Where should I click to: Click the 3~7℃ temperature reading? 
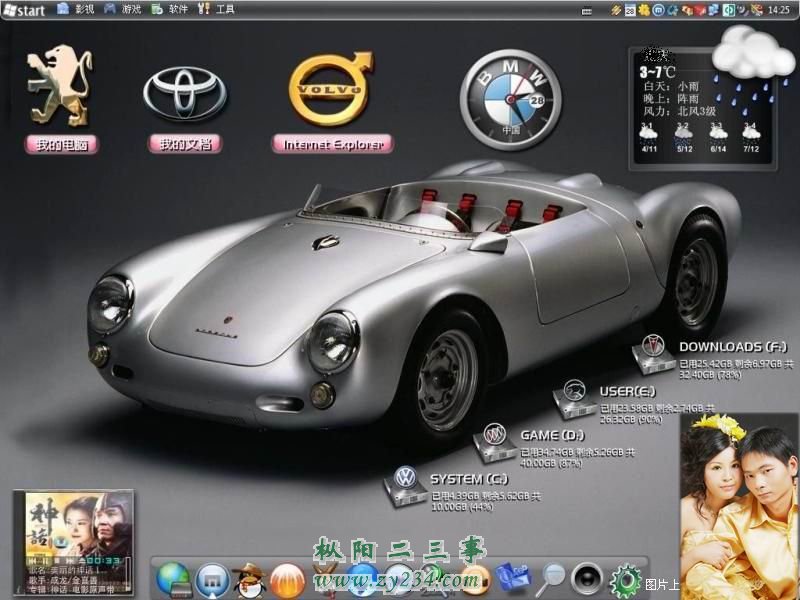point(658,72)
